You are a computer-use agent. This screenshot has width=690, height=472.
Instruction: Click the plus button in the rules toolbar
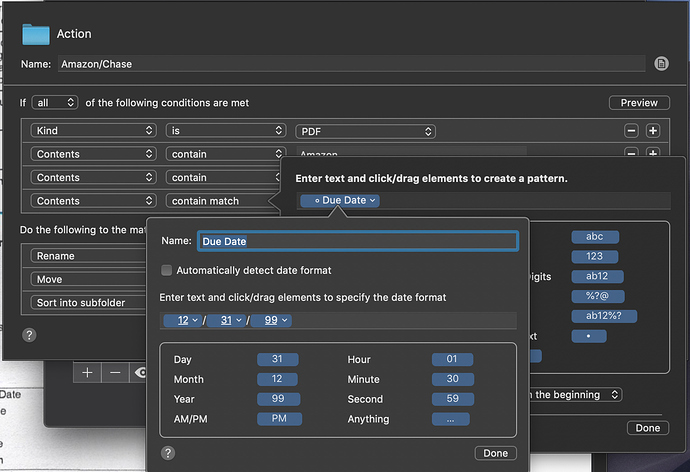87,373
